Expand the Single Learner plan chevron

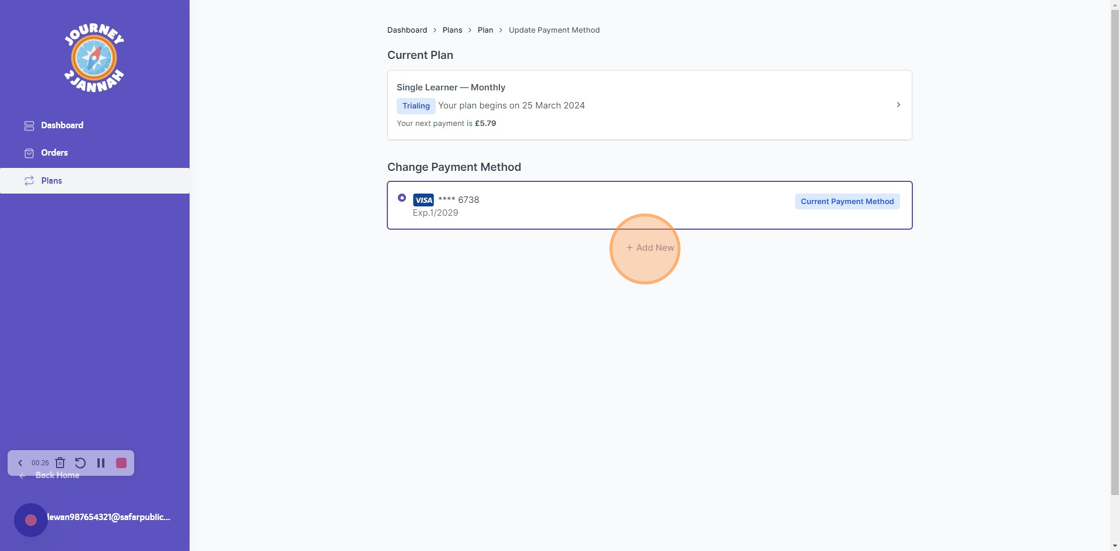pyautogui.click(x=898, y=105)
